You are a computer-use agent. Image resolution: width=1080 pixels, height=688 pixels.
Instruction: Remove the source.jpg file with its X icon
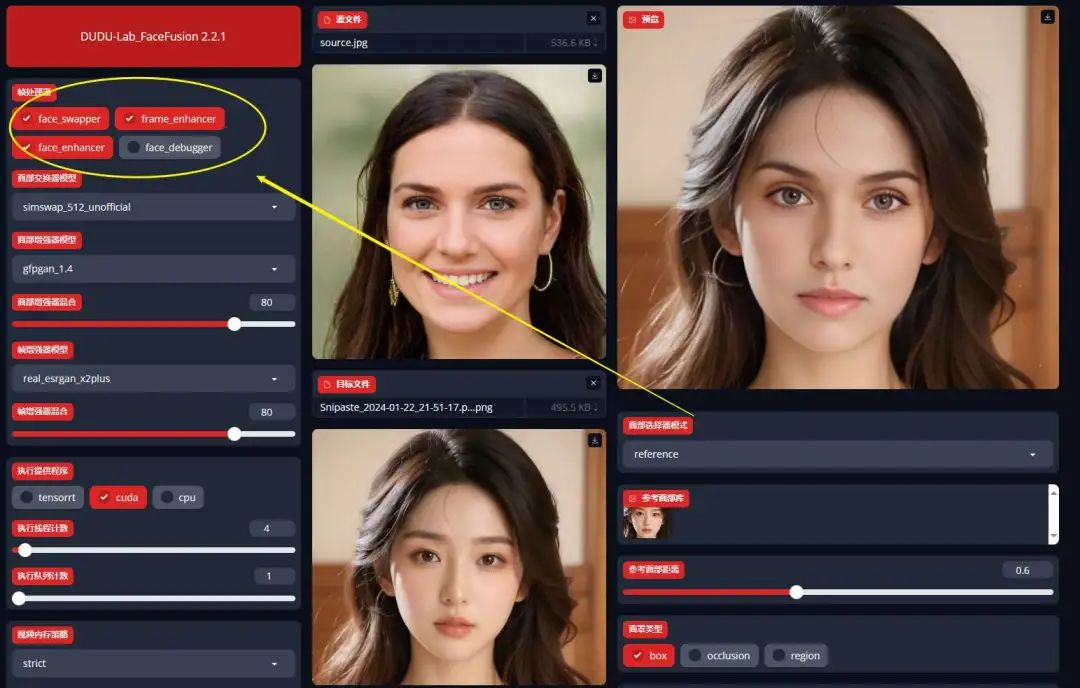593,19
